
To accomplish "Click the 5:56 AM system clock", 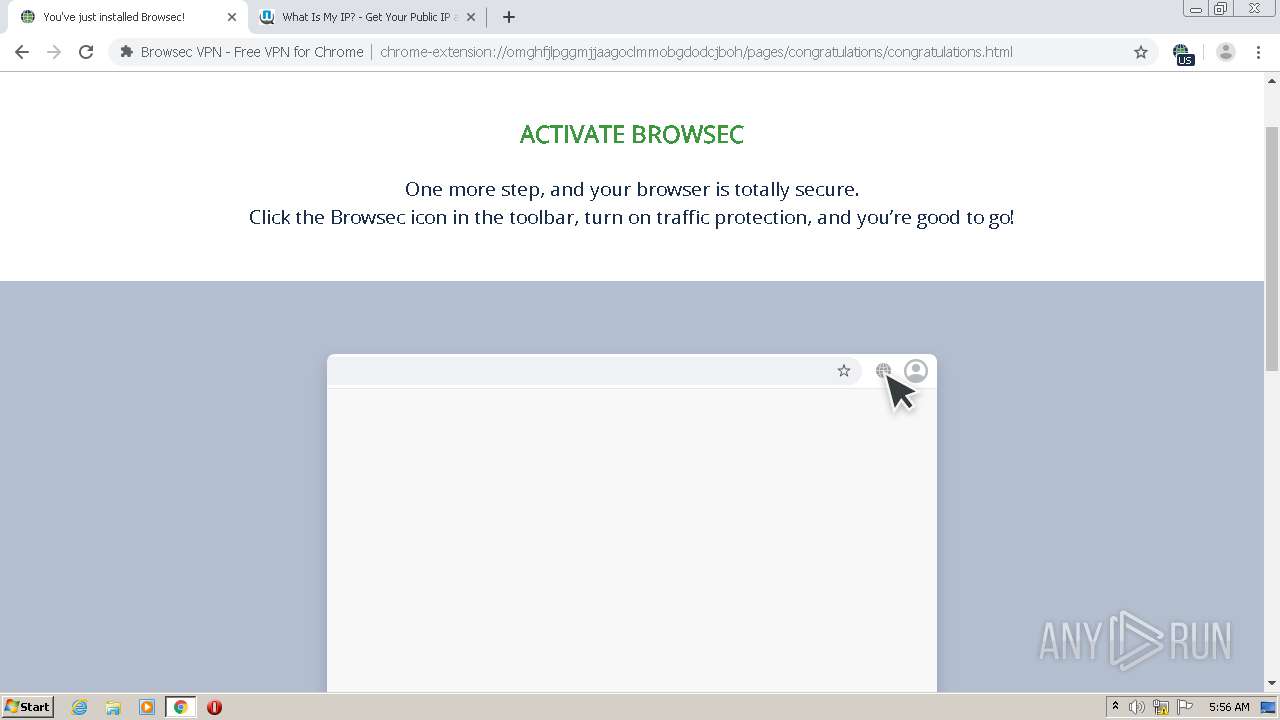I will 1229,707.
